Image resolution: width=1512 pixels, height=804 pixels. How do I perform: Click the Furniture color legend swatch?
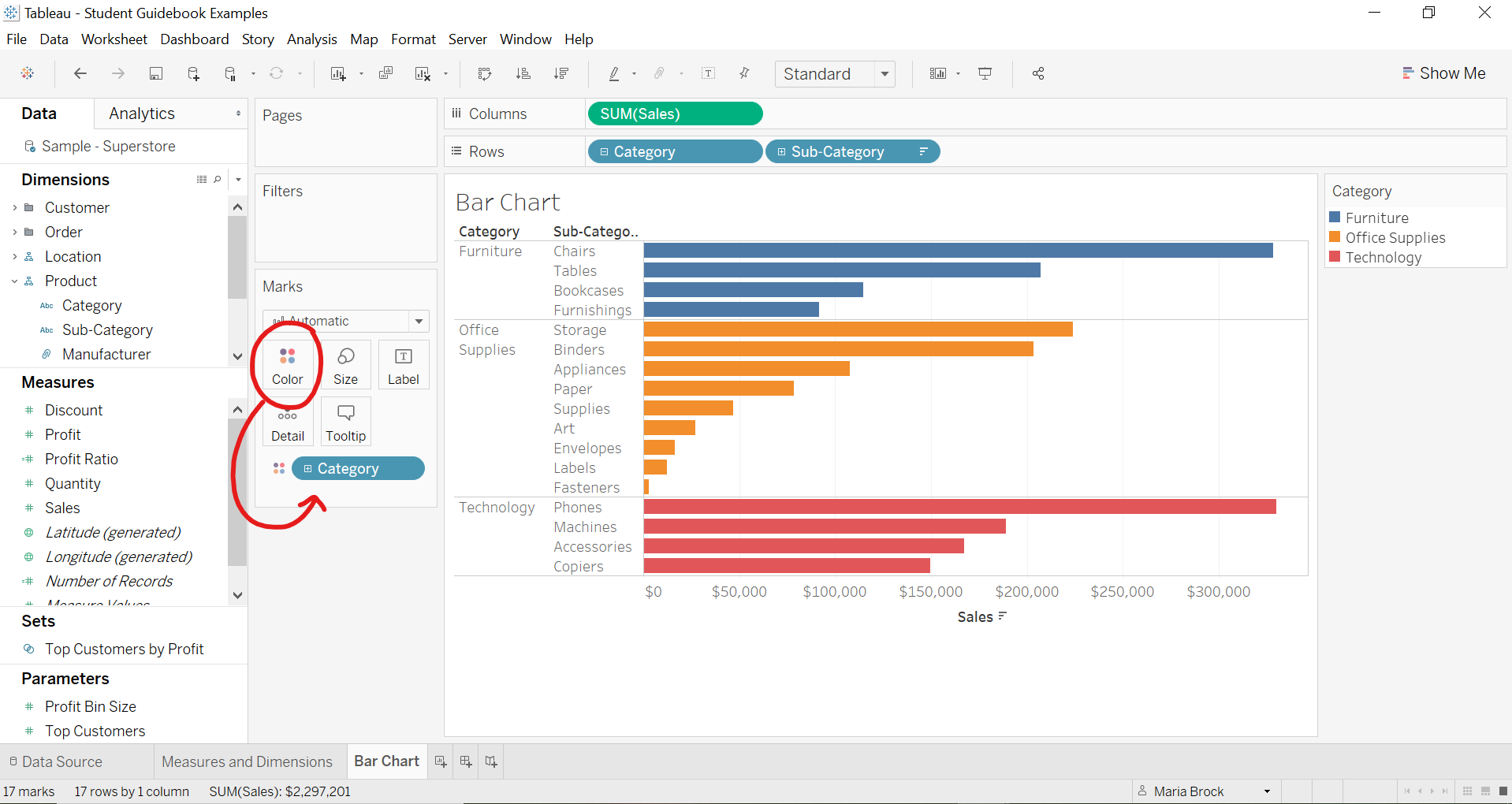(1335, 218)
